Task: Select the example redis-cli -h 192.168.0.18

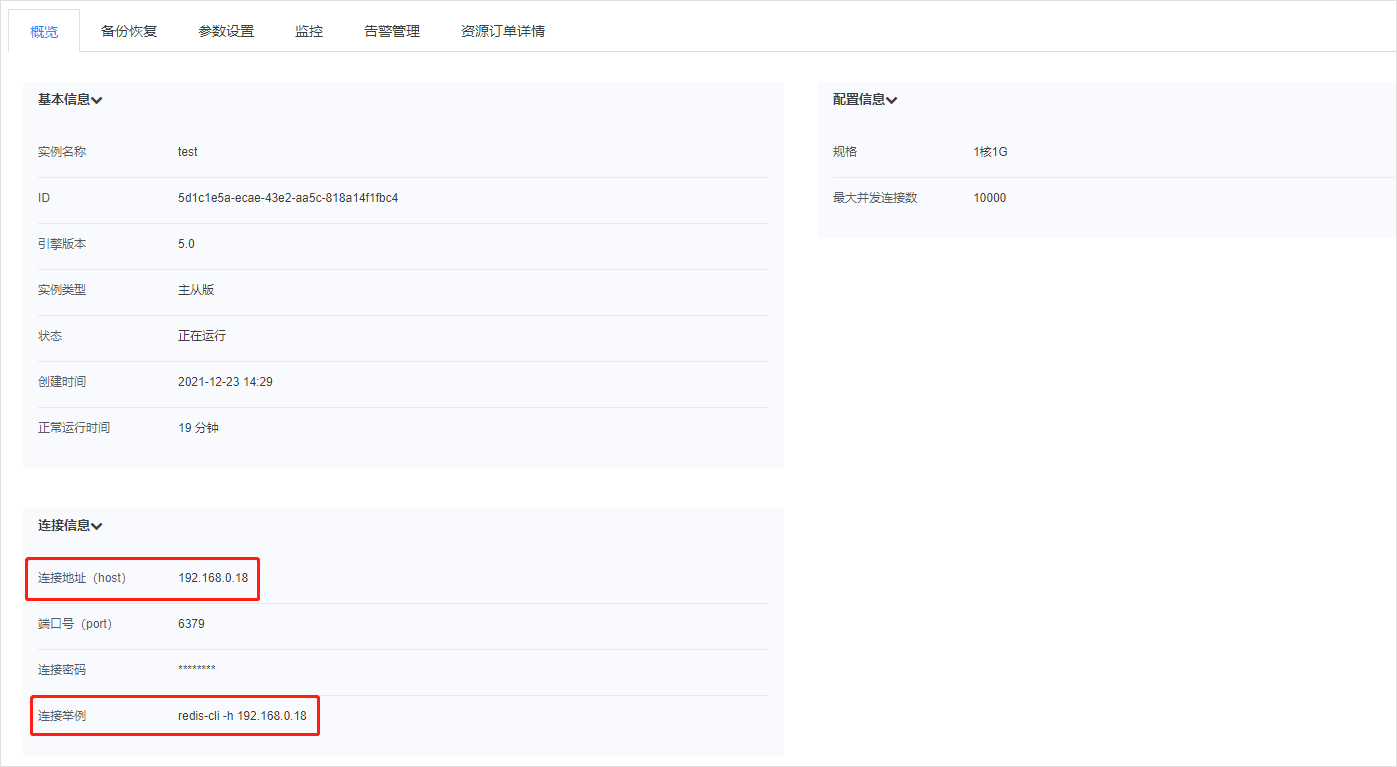Action: click(242, 716)
